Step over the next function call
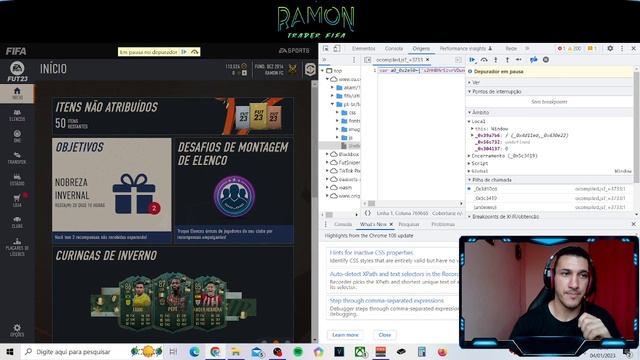Image resolution: width=640 pixels, height=360 pixels. 484,60
